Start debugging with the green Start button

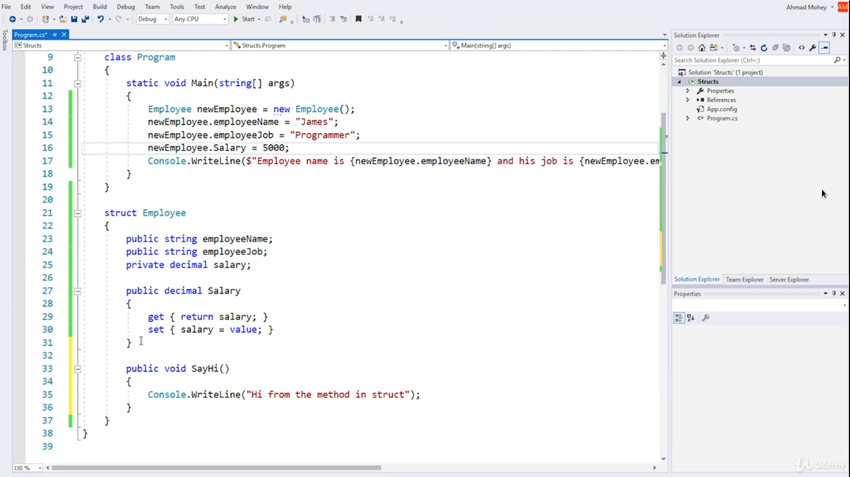click(244, 19)
